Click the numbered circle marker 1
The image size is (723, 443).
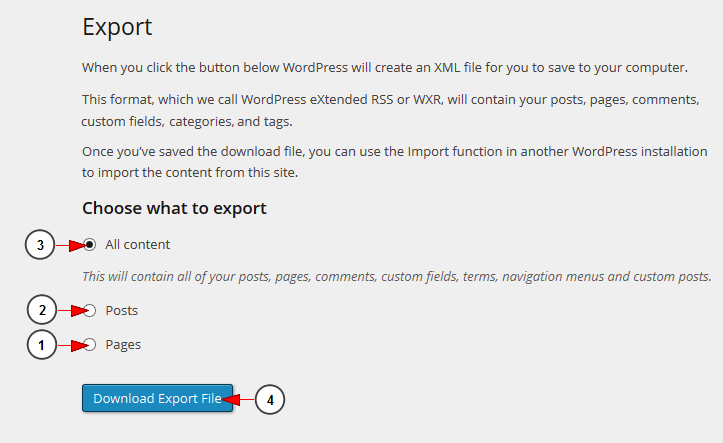click(x=41, y=345)
